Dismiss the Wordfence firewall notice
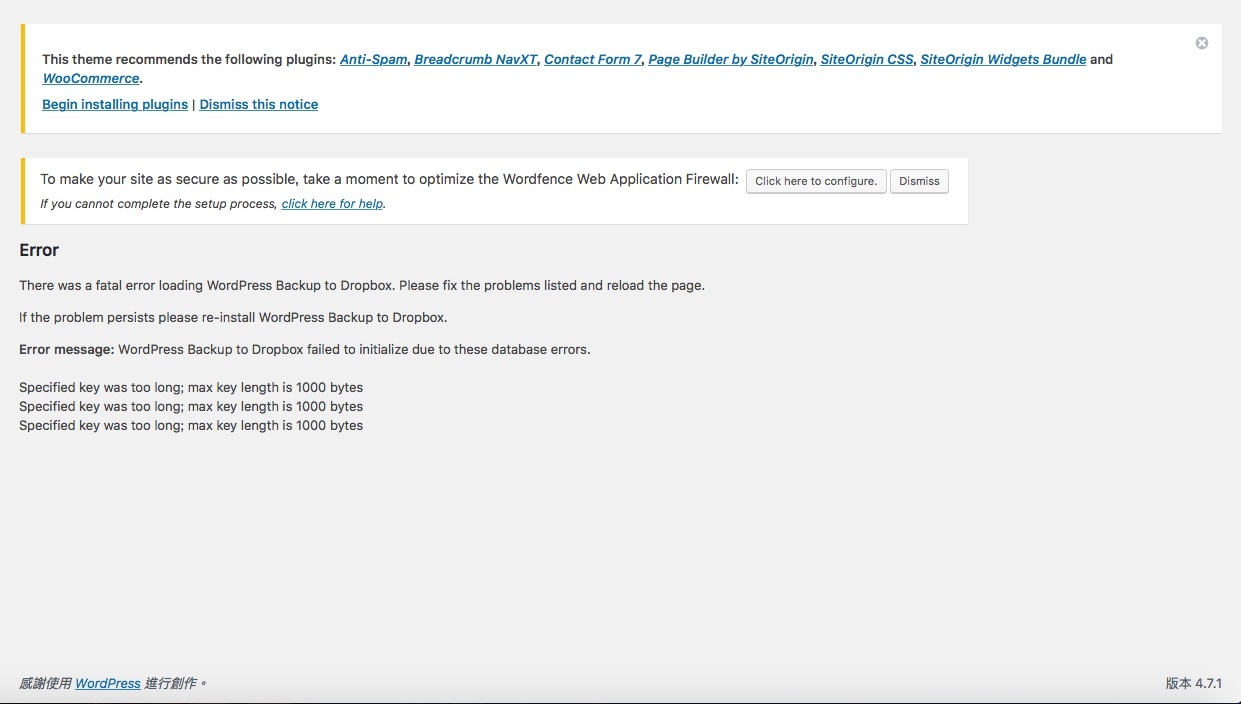This screenshot has width=1241, height=704. coord(919,181)
